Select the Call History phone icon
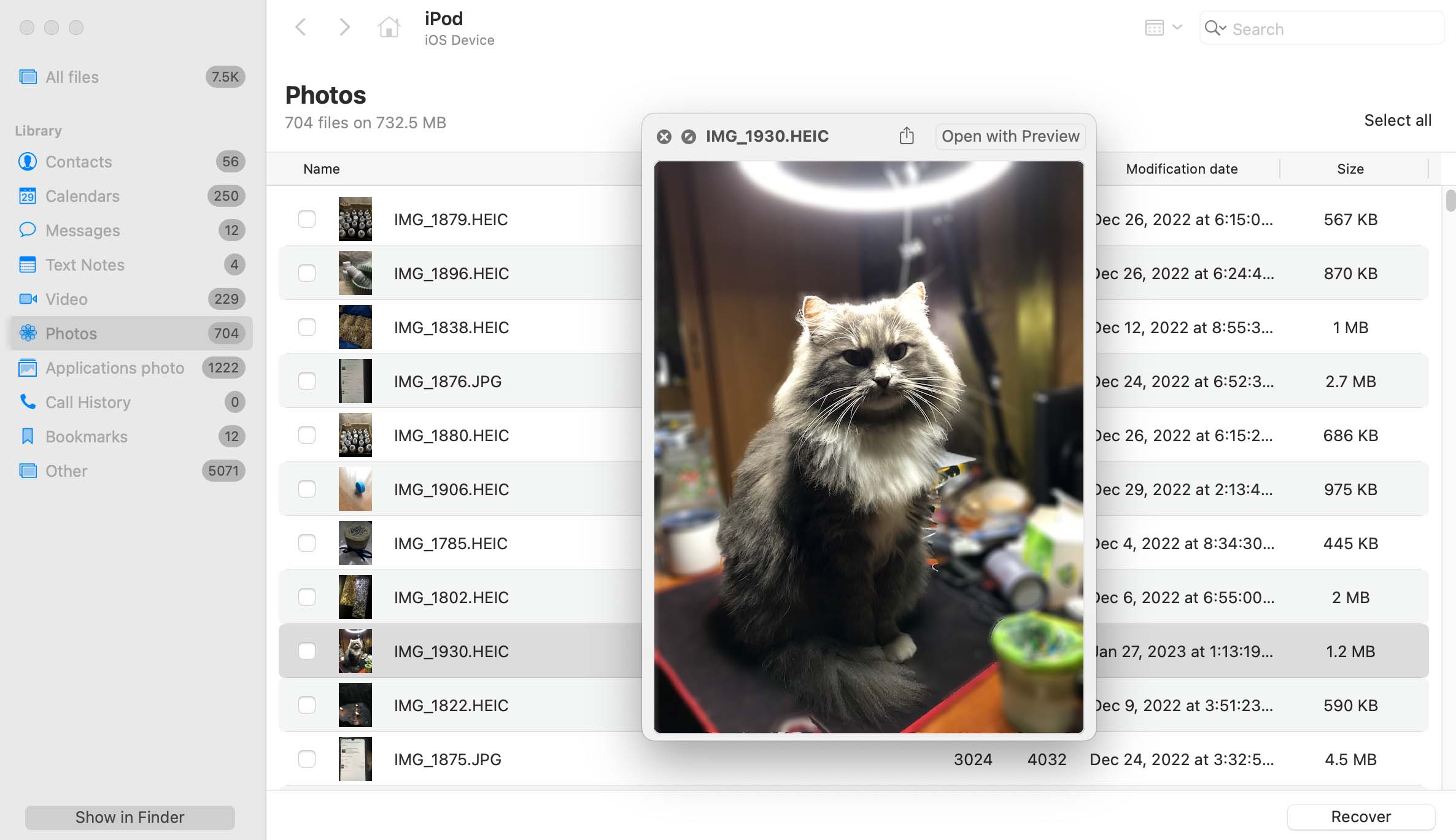The height and width of the screenshot is (840, 1456). [x=28, y=402]
